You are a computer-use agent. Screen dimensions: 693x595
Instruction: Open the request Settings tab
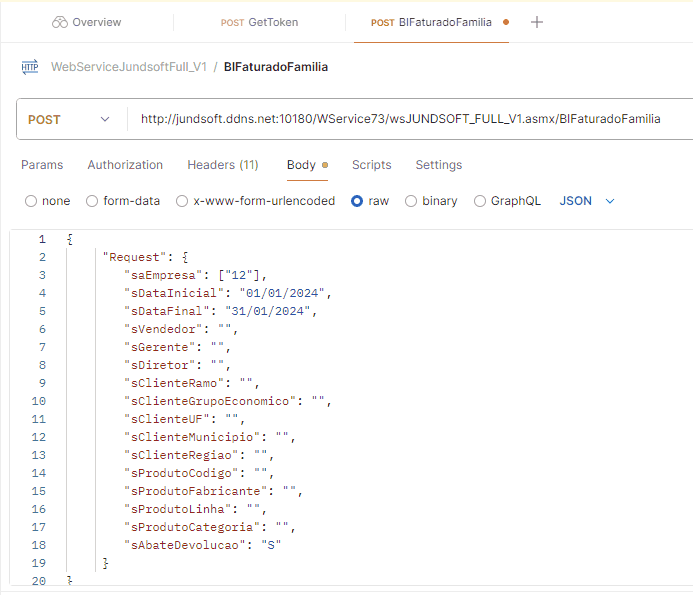pyautogui.click(x=438, y=165)
